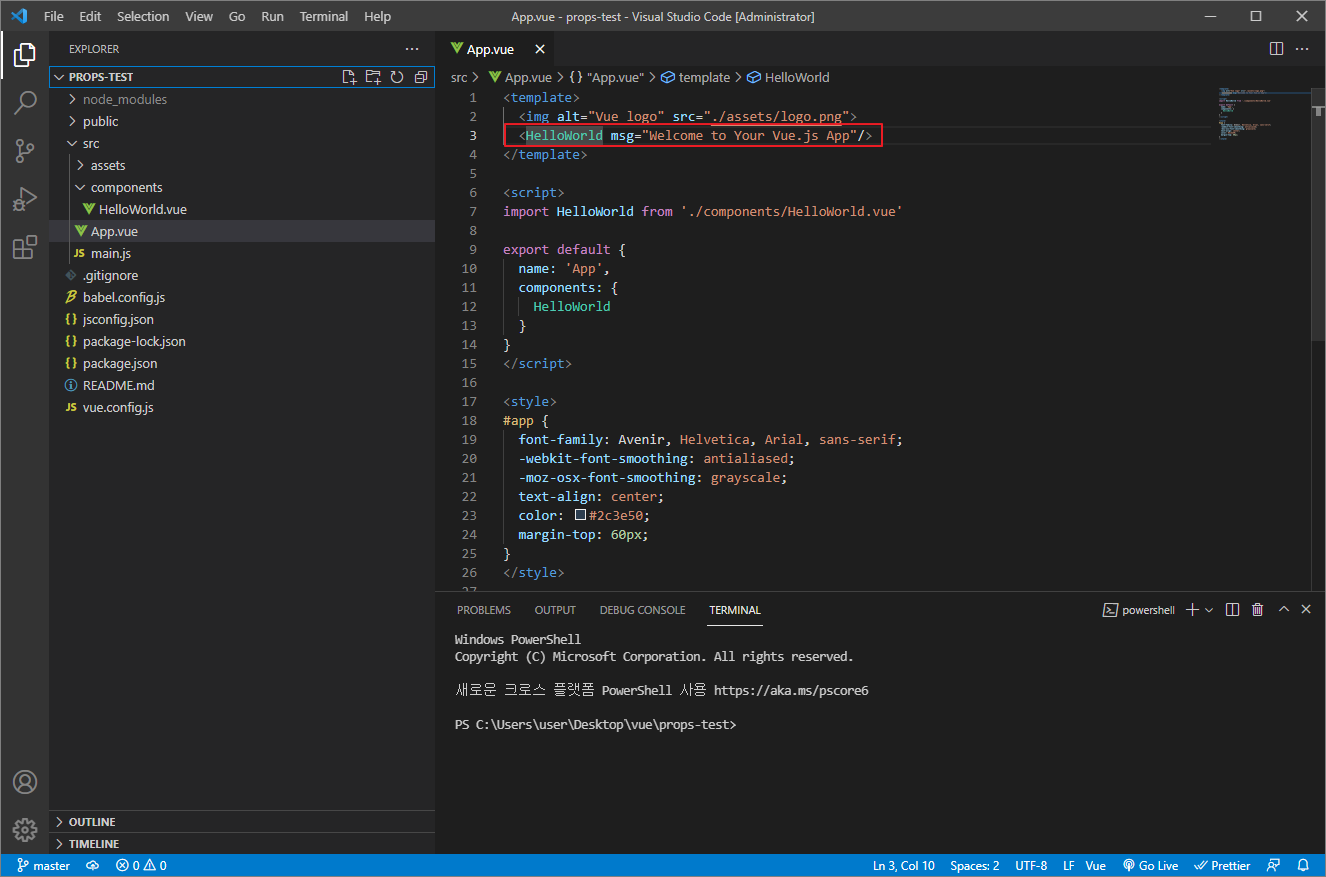Click the New File icon in explorer
This screenshot has height=877, width=1326.
click(x=349, y=77)
